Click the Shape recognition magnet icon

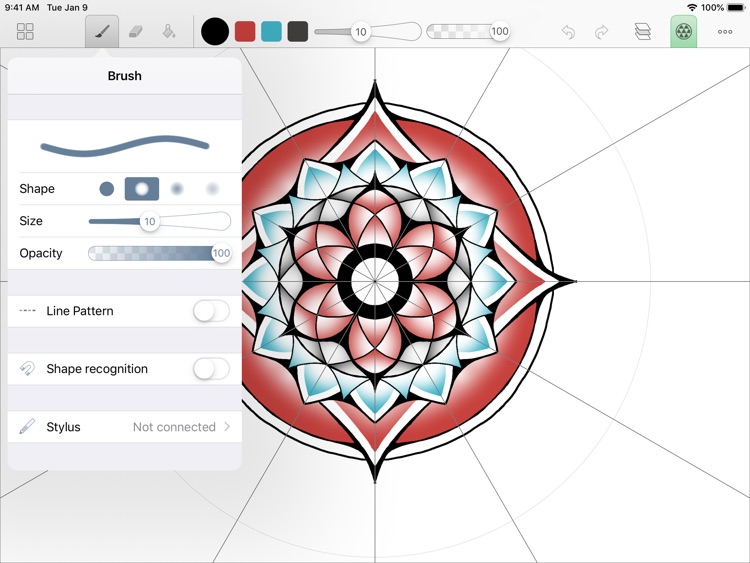click(27, 369)
